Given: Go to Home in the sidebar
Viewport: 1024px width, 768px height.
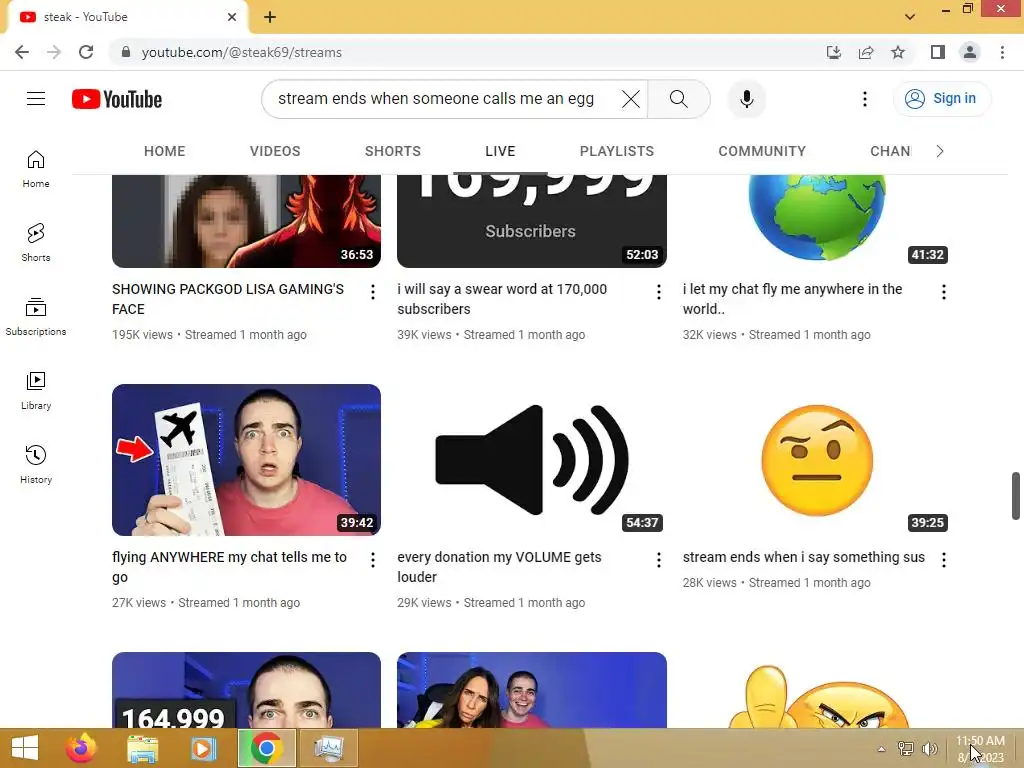Looking at the screenshot, I should 36,169.
